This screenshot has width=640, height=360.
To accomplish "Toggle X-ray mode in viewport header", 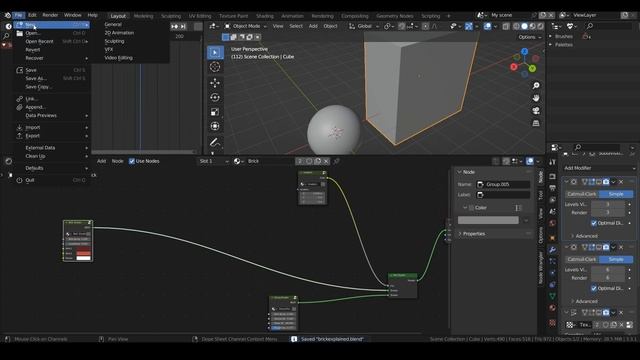I will point(506,26).
